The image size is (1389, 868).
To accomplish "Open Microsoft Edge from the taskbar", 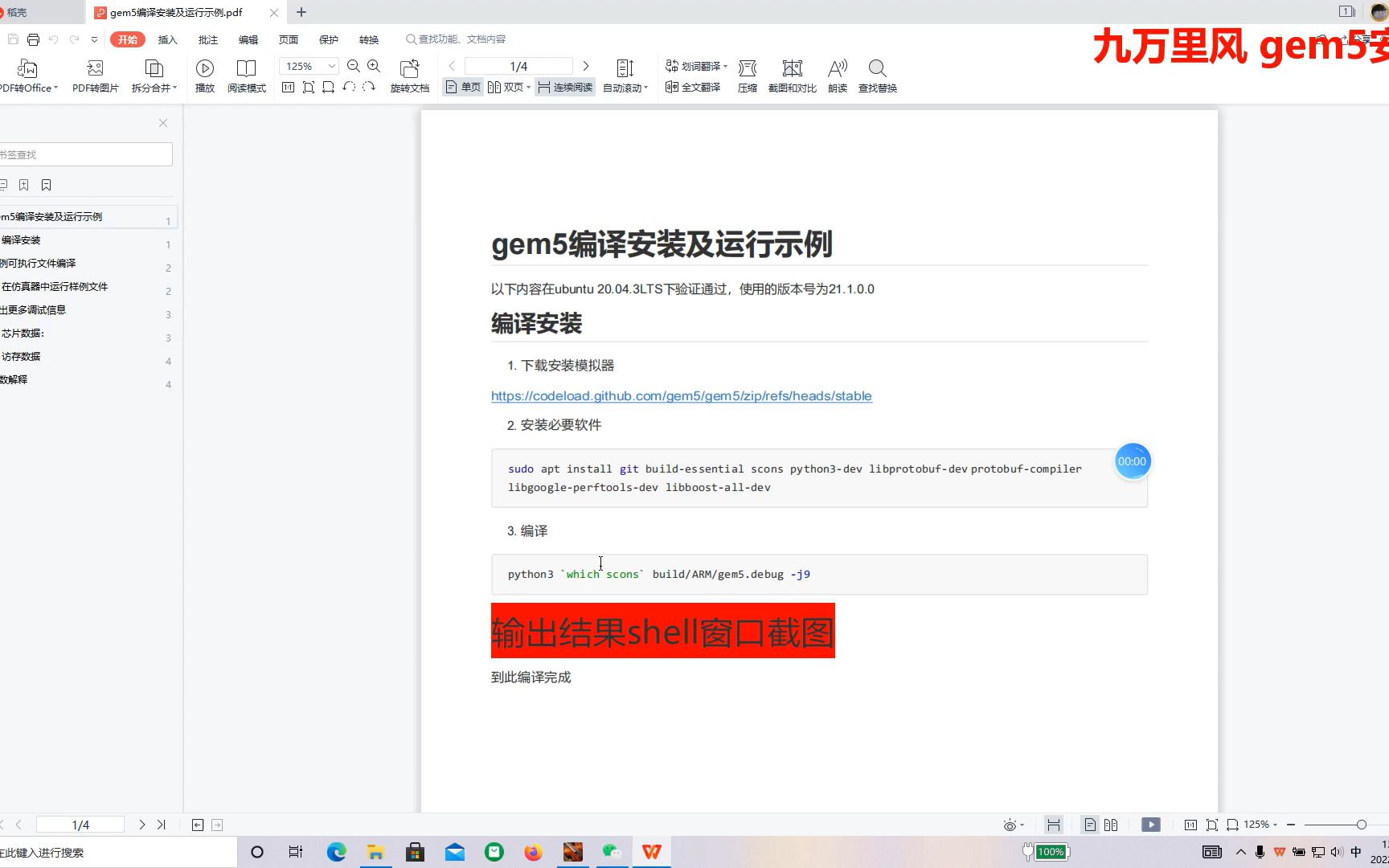I will coord(336,852).
